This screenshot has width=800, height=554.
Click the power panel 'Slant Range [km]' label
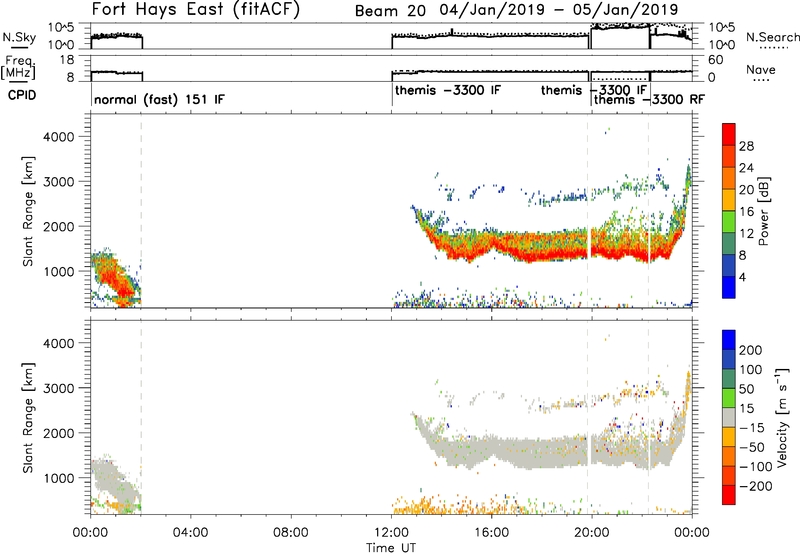[x=28, y=211]
